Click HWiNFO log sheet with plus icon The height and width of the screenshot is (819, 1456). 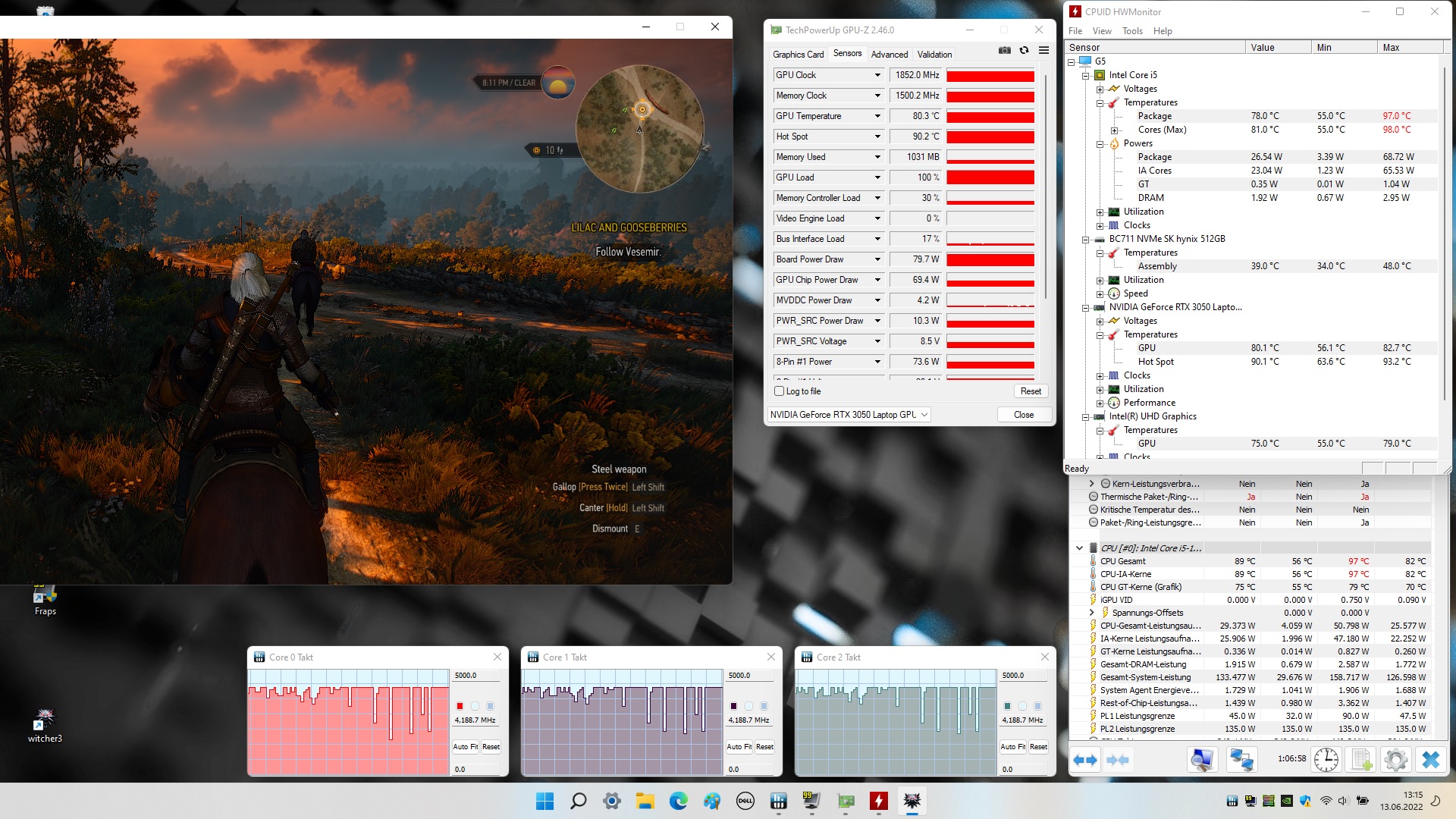coord(1362,759)
